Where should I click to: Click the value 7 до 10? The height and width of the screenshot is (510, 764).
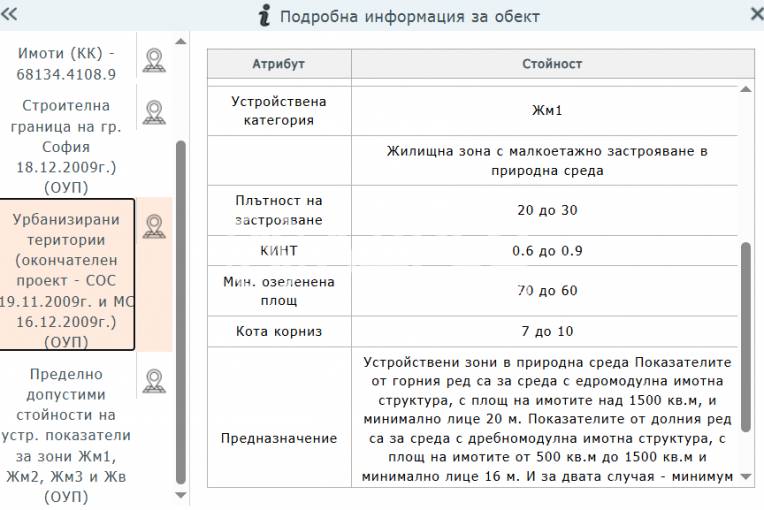pyautogui.click(x=547, y=332)
